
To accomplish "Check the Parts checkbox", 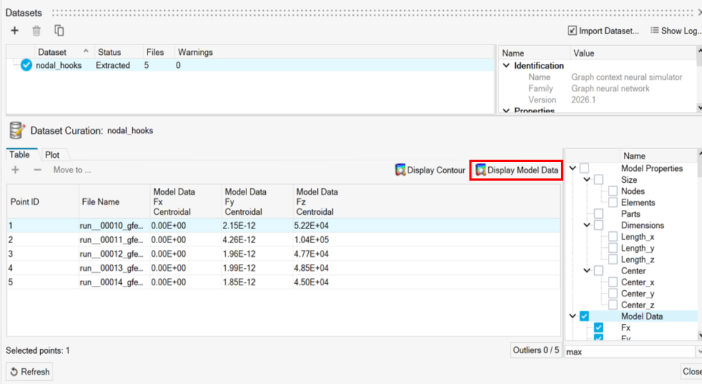I will click(599, 214).
